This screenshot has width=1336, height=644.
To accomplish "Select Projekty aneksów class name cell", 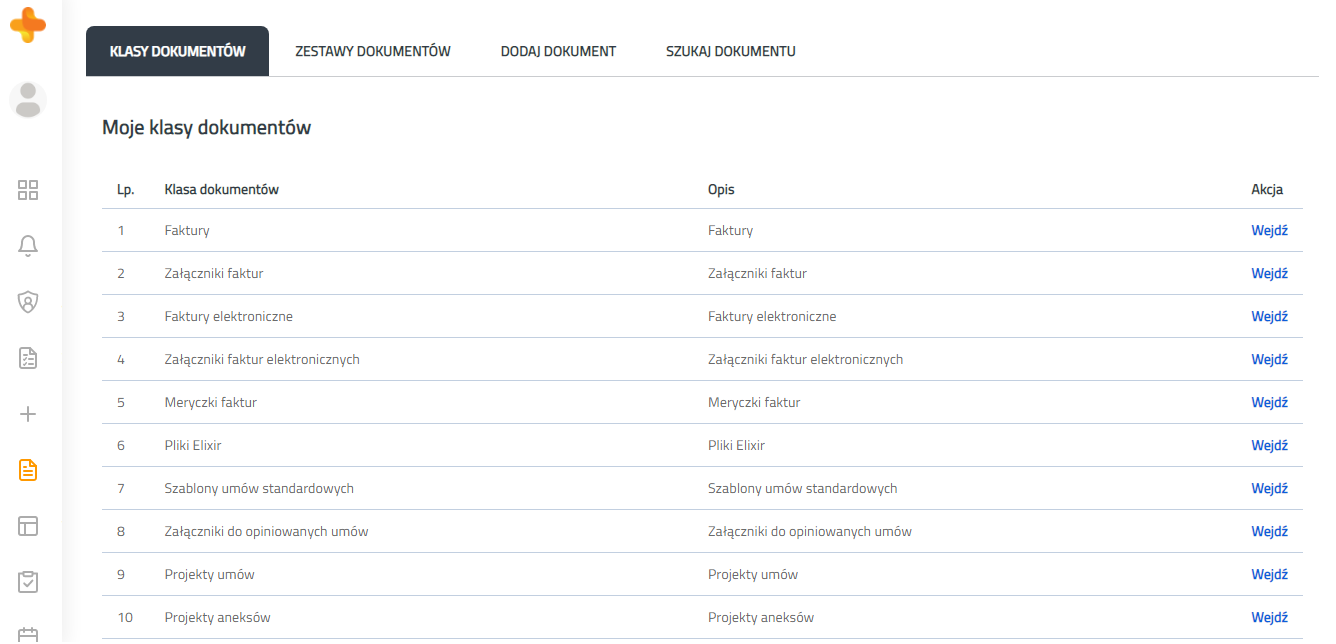I will pos(217,618).
